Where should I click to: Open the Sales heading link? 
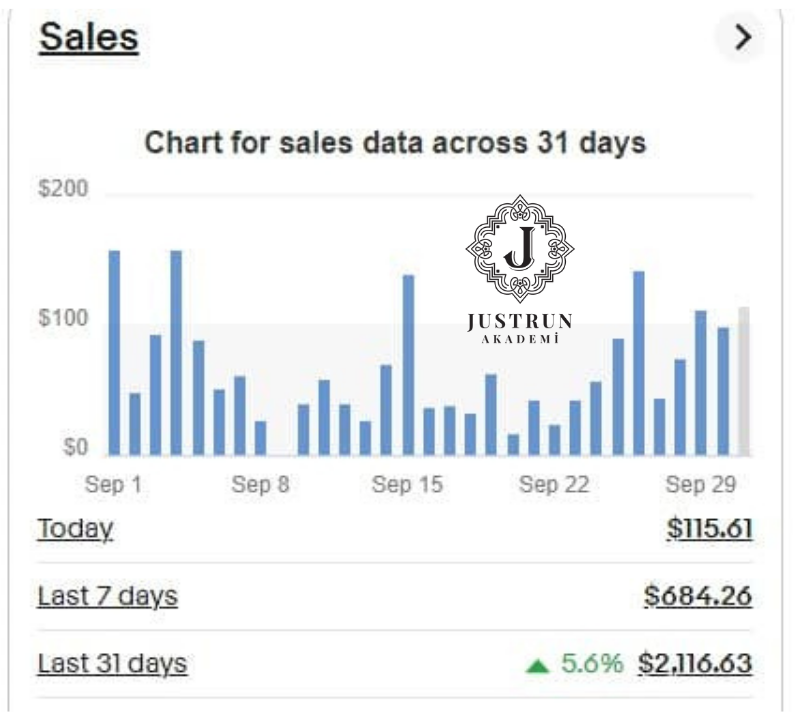[x=88, y=38]
